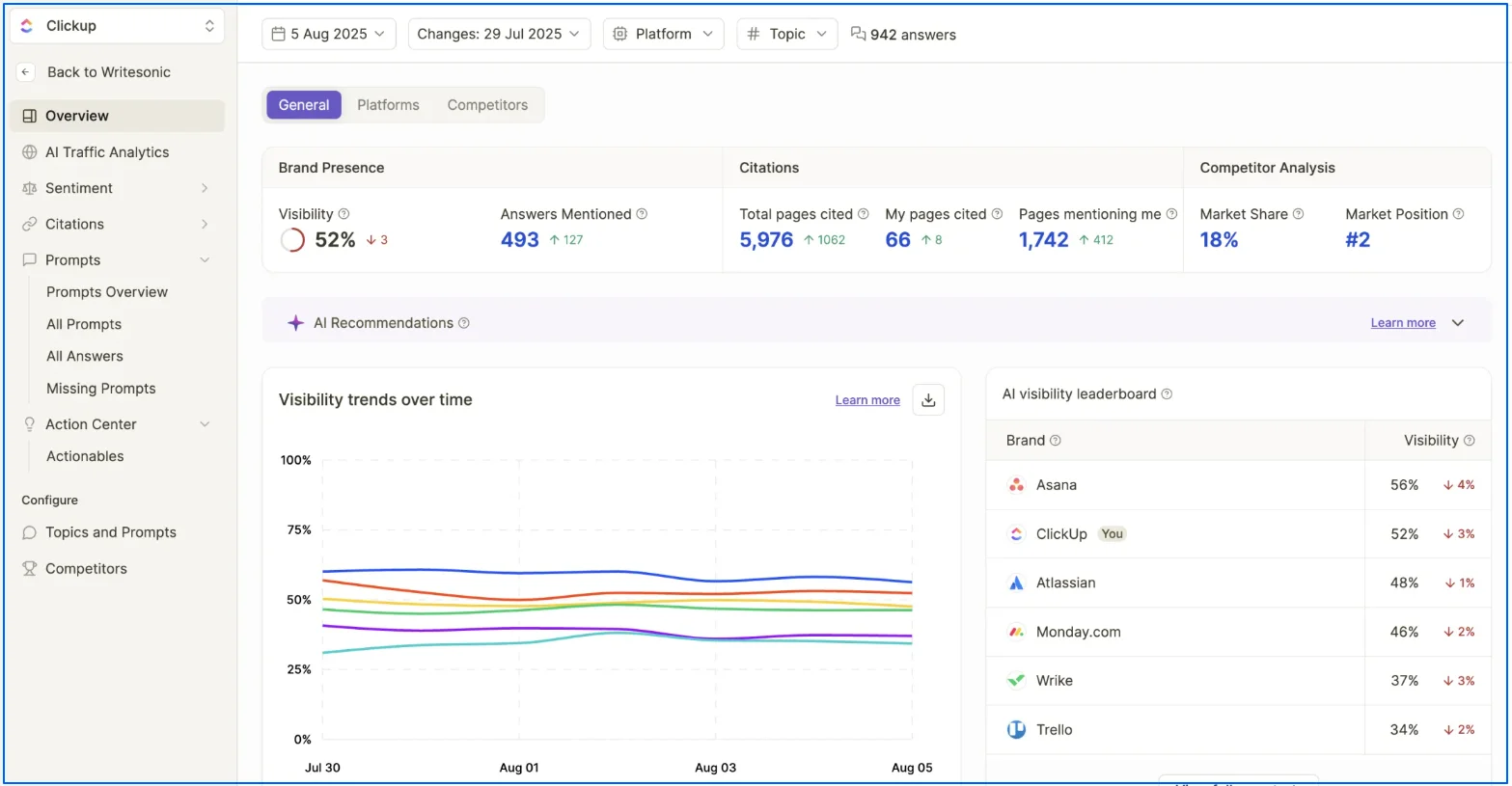The image size is (1512, 786).
Task: Go back to Writesonic
Action: (109, 72)
